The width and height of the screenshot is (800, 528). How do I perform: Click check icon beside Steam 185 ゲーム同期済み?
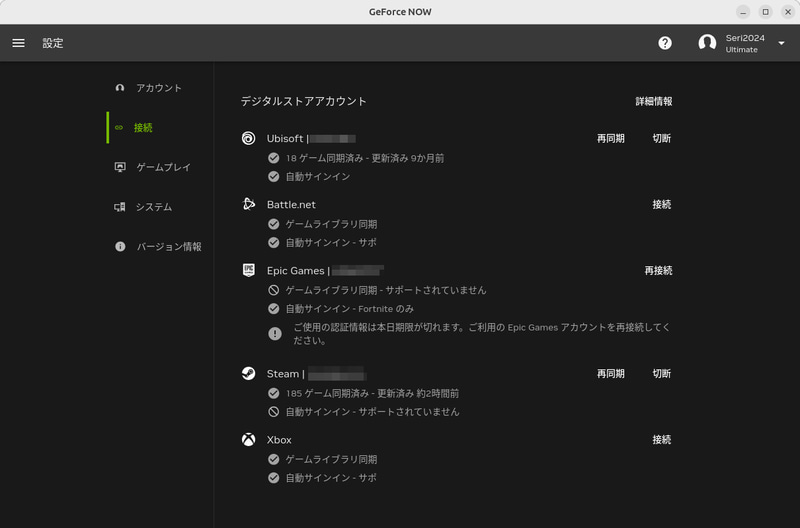(x=273, y=393)
